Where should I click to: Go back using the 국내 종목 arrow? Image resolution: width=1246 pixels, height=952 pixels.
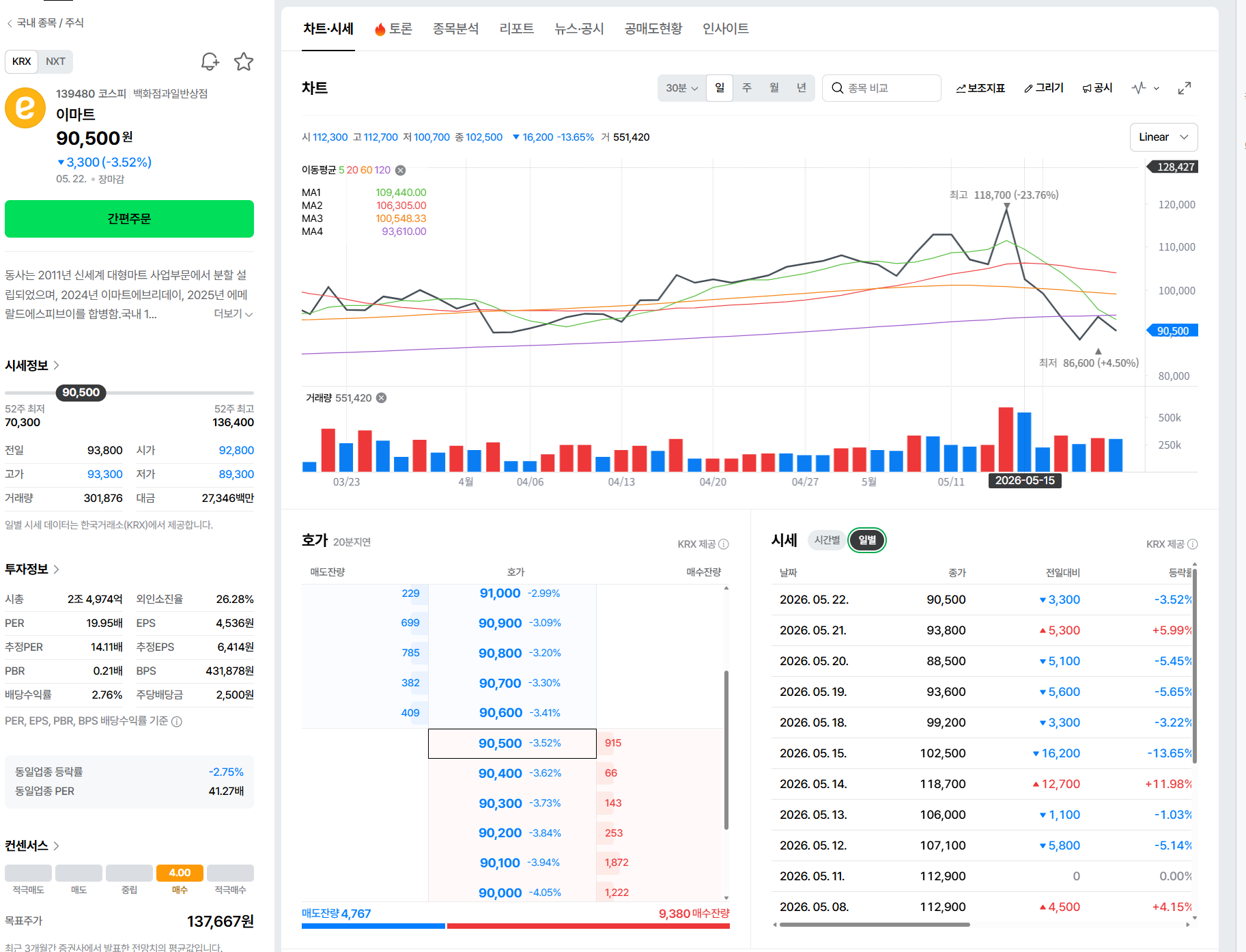pyautogui.click(x=10, y=23)
